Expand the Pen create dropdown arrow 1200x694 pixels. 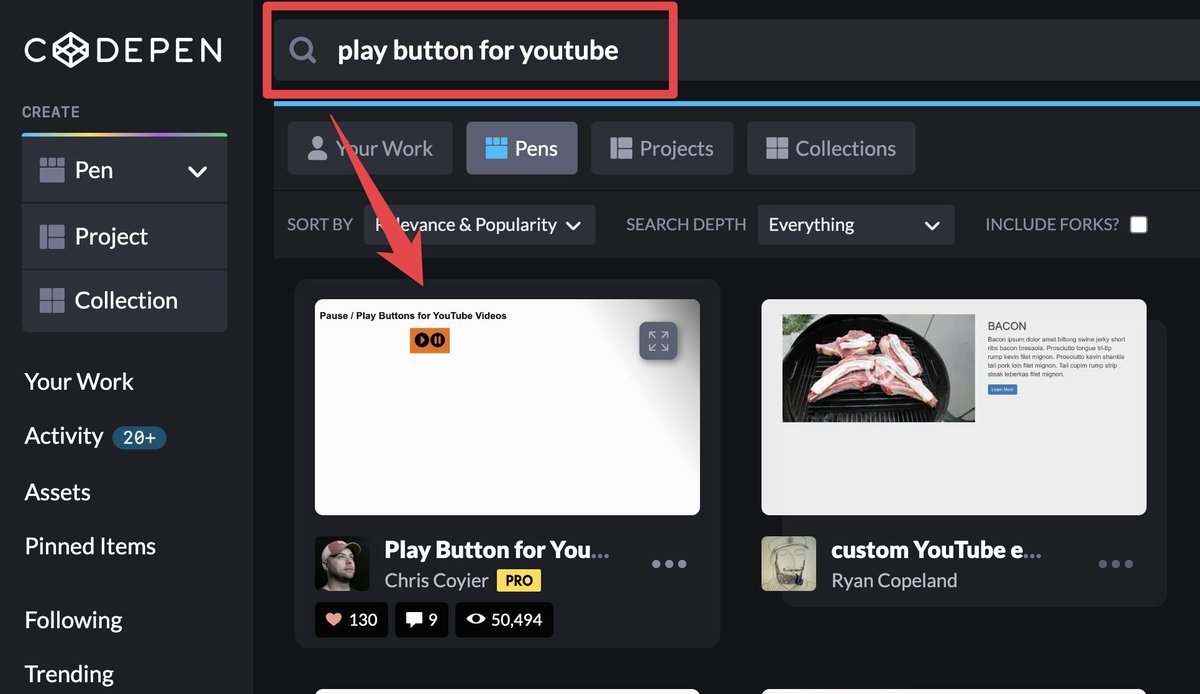198,171
